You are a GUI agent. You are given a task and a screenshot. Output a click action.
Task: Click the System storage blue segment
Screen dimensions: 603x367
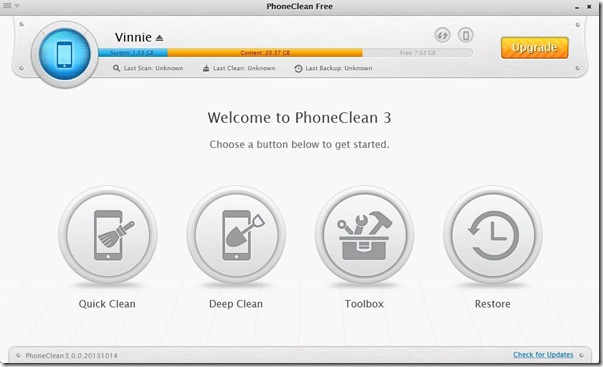[133, 53]
